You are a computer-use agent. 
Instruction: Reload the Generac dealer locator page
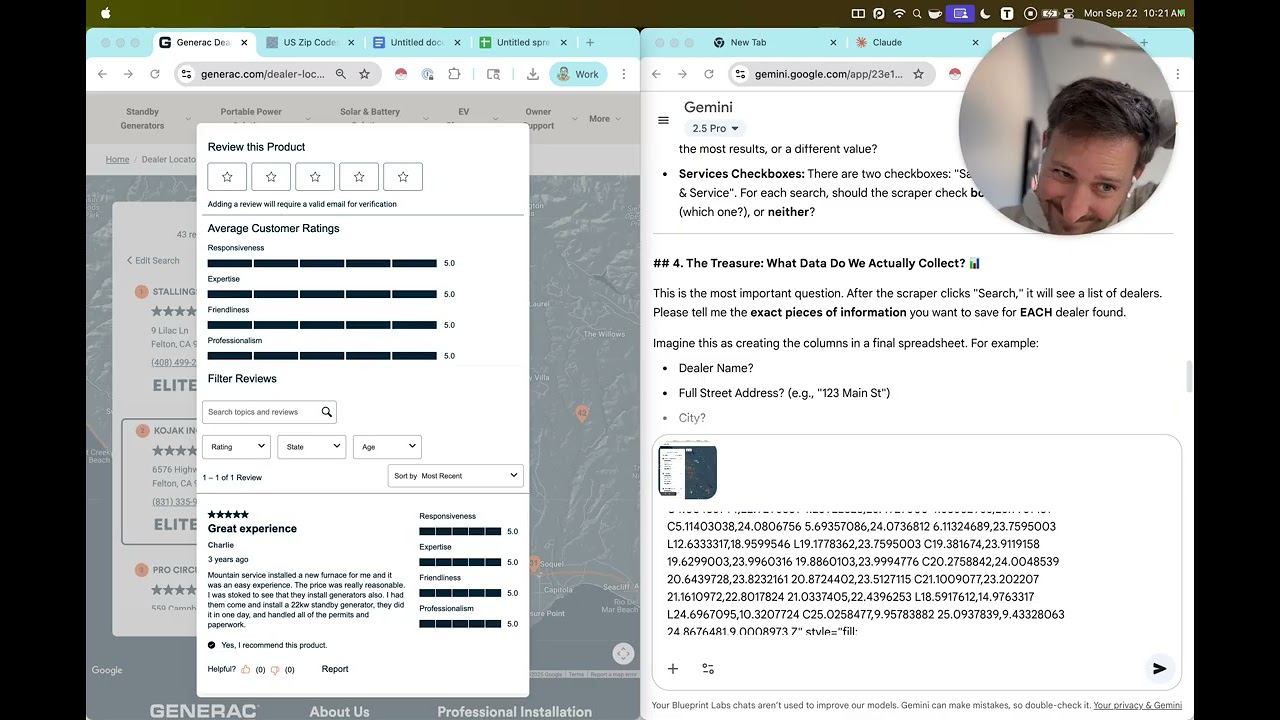(x=155, y=74)
